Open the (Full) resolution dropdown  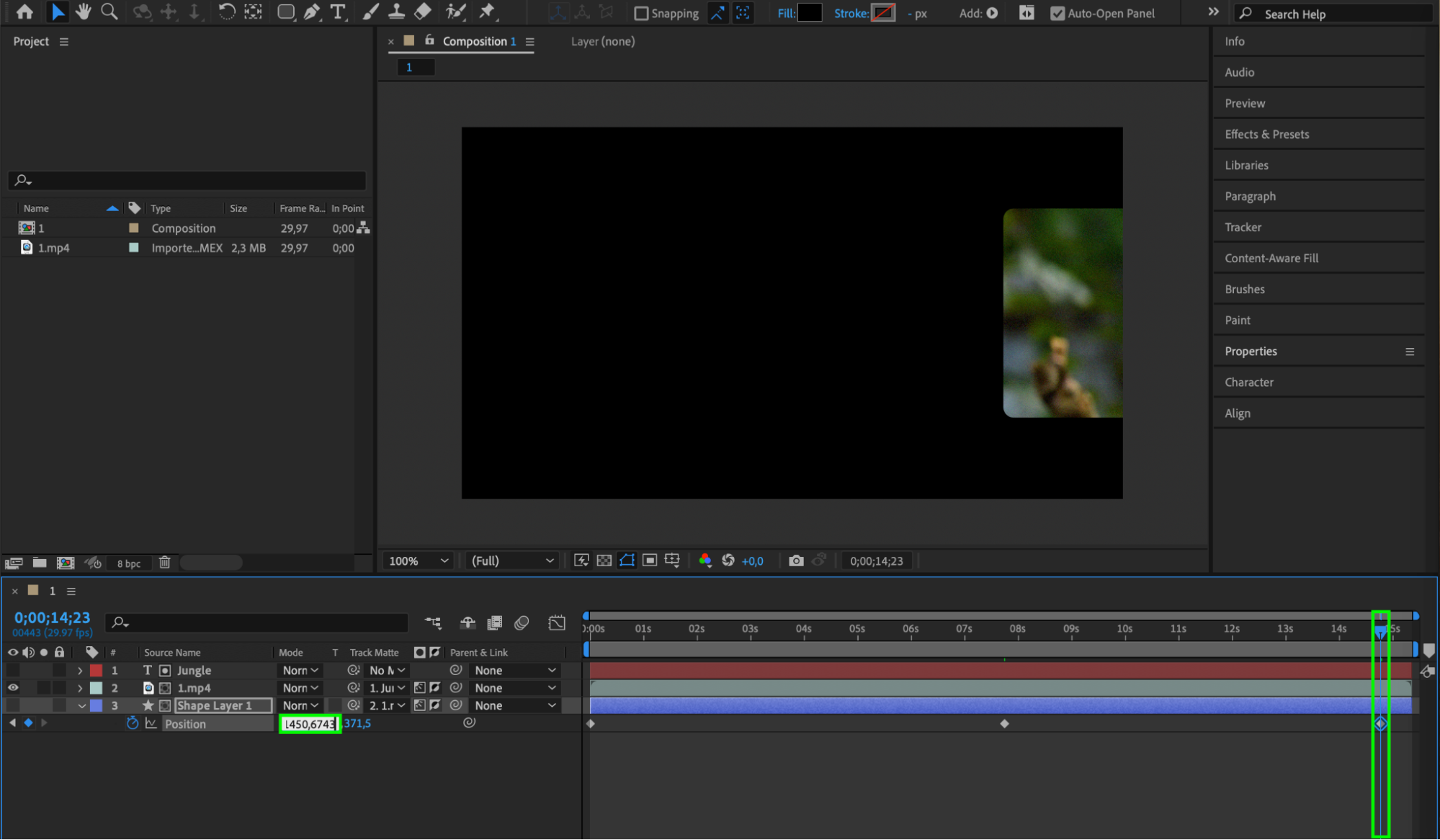coord(511,560)
